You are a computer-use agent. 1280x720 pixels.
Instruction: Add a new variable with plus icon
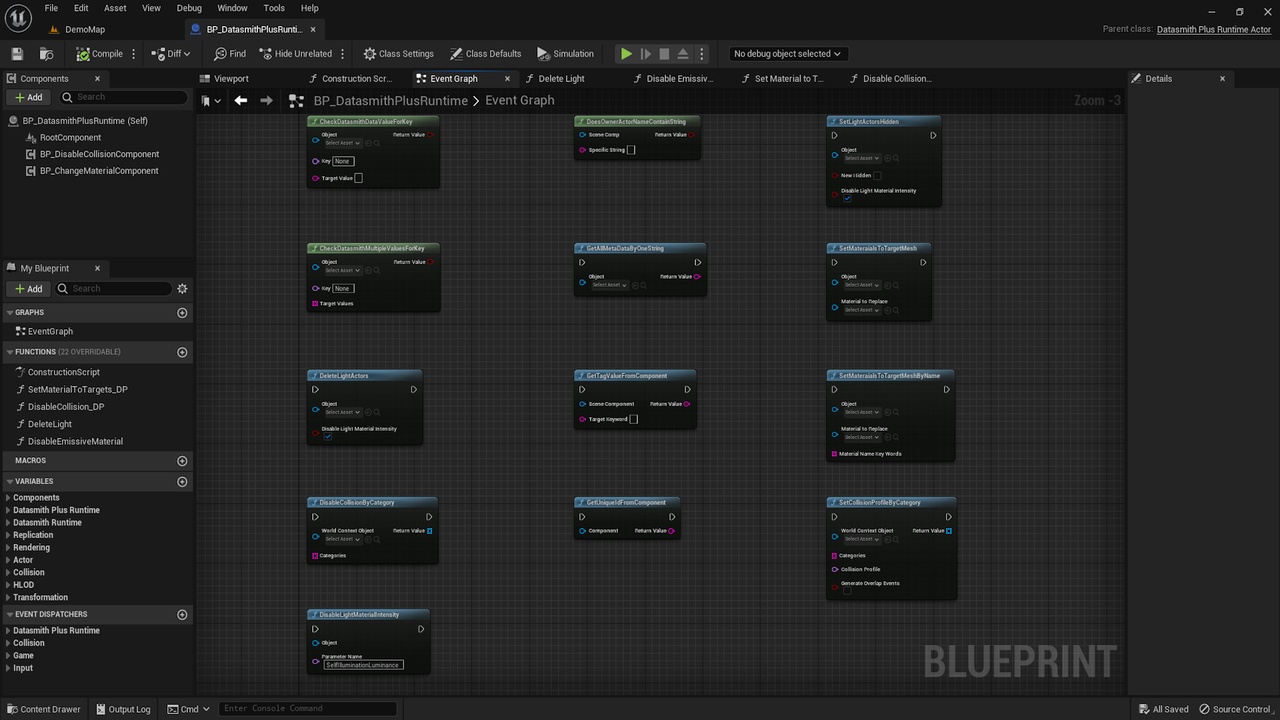click(x=182, y=482)
